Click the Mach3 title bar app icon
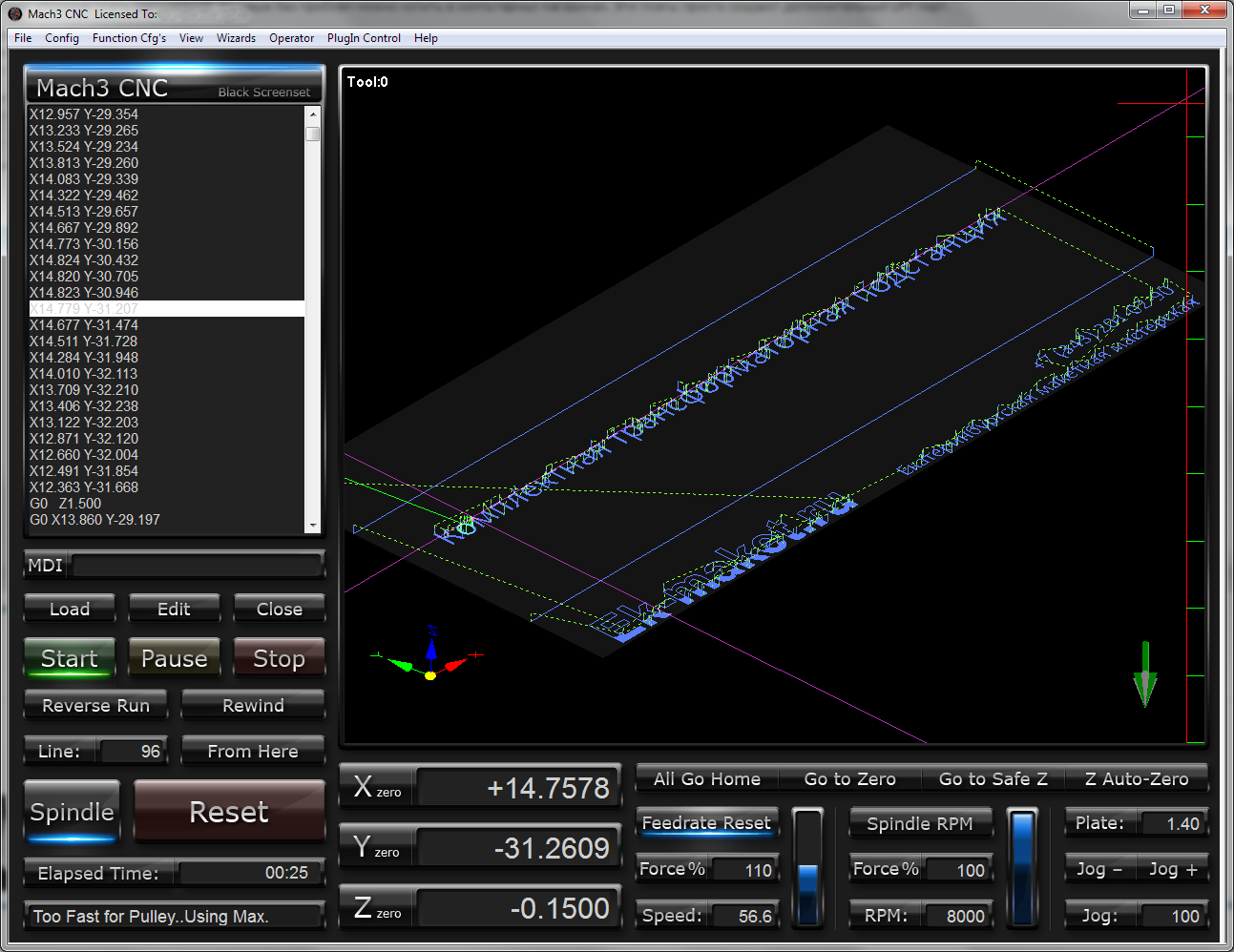1234x952 pixels. [x=15, y=13]
